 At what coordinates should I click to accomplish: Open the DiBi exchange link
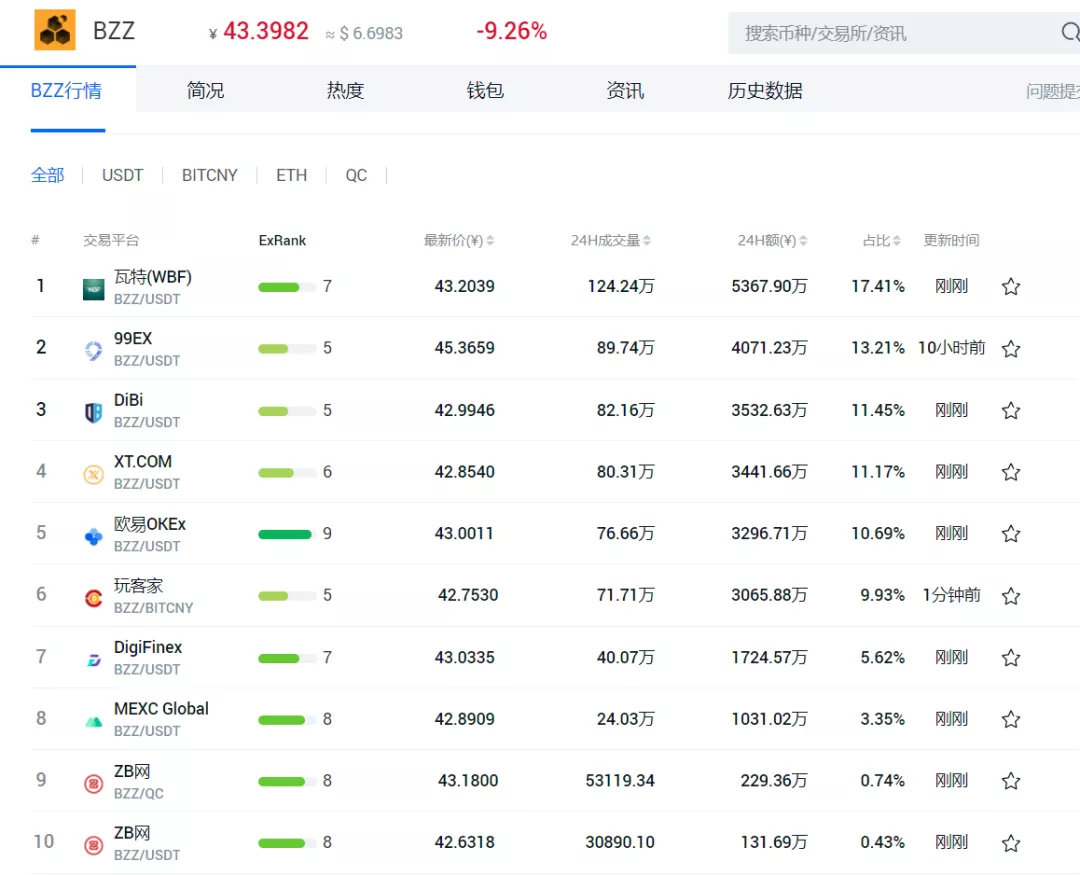128,400
